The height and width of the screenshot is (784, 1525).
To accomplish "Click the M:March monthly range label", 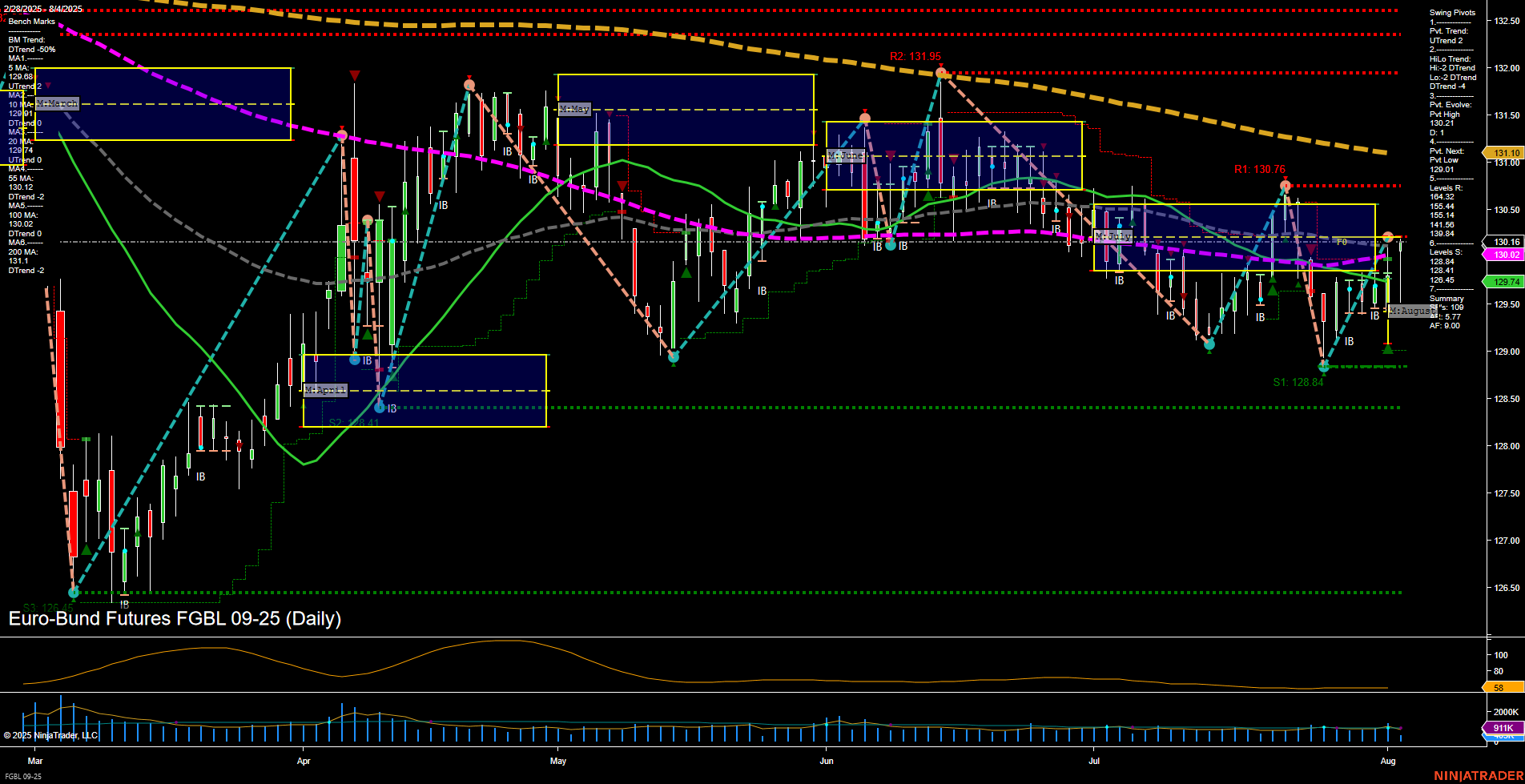I will pos(58,103).
